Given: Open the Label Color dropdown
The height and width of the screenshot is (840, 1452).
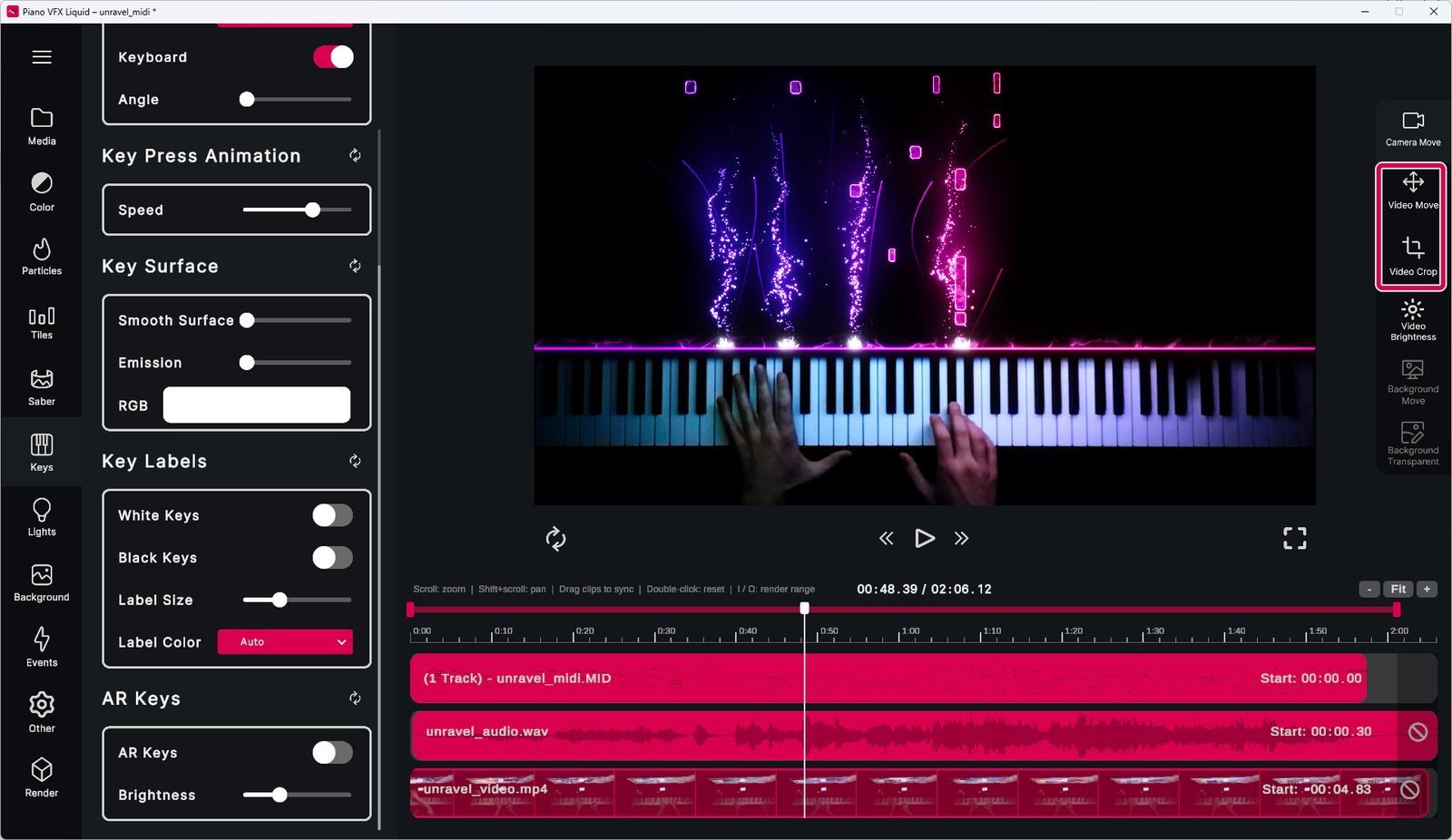Looking at the screenshot, I should [285, 642].
